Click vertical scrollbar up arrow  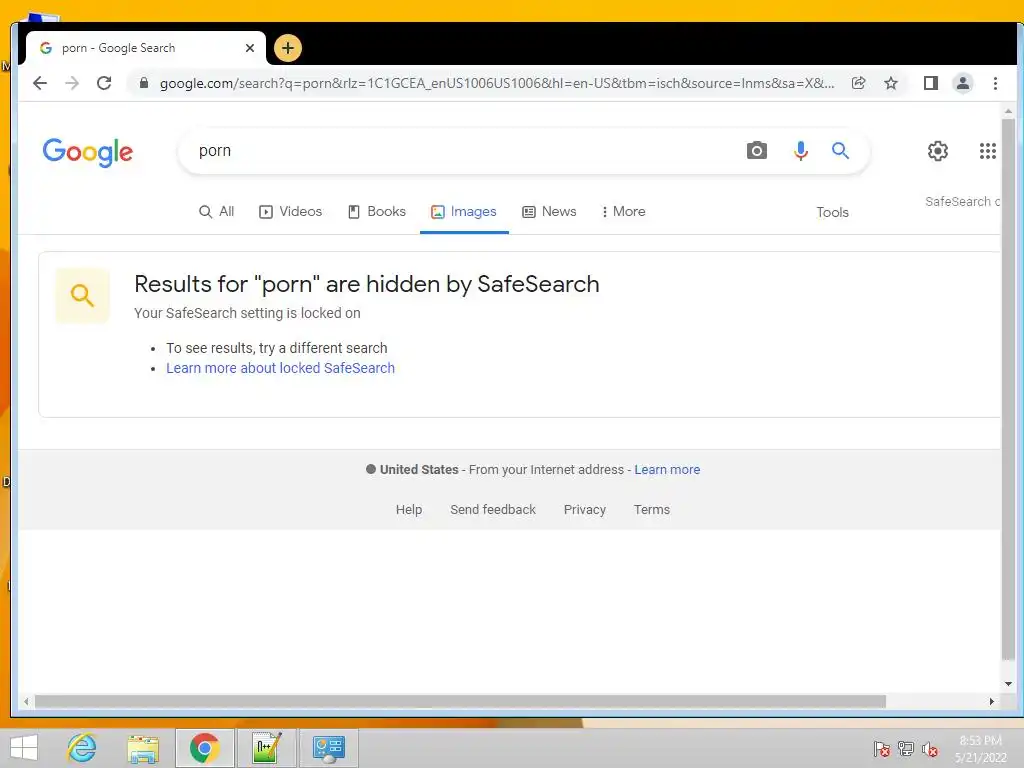[x=1008, y=112]
